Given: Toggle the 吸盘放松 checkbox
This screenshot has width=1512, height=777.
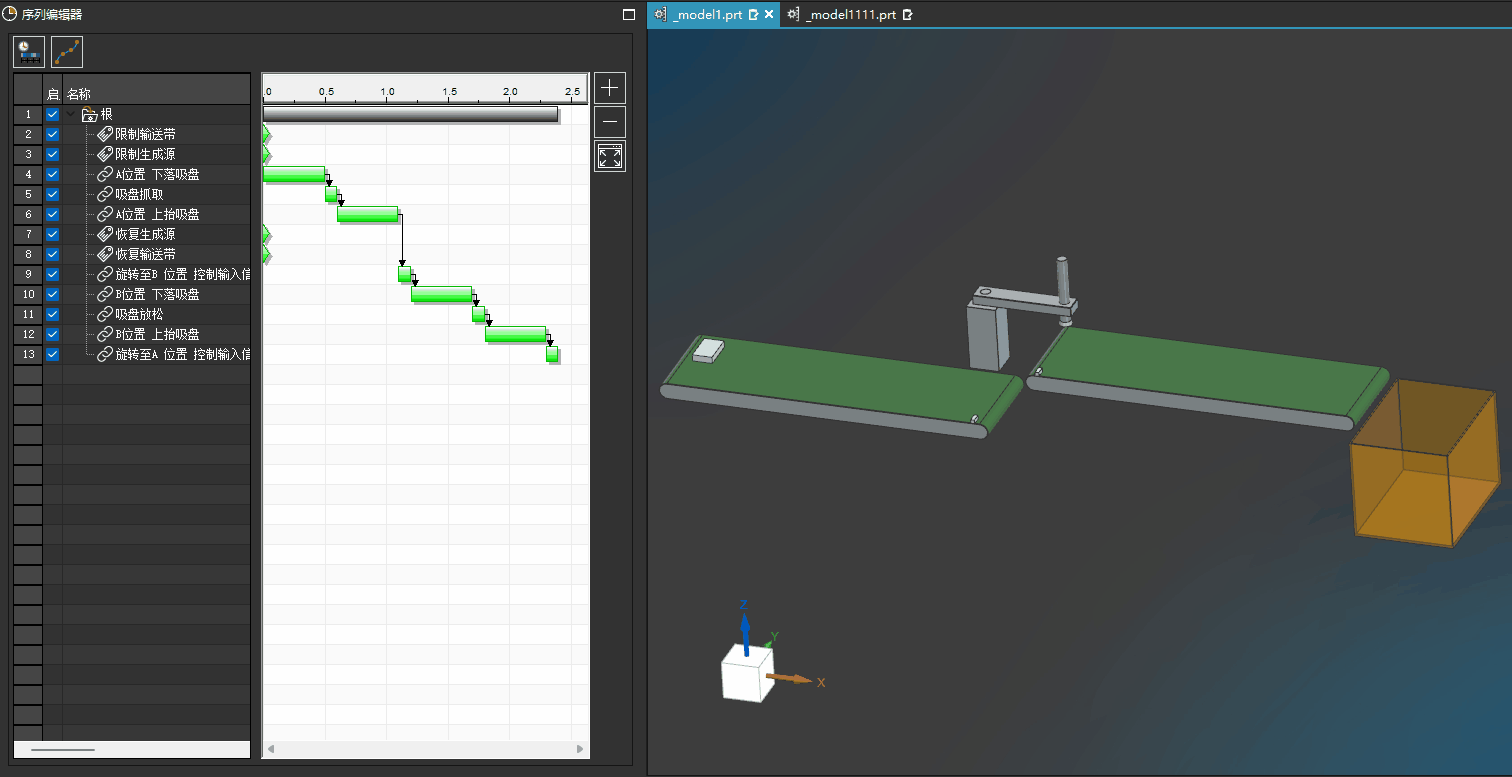Looking at the screenshot, I should coord(52,314).
